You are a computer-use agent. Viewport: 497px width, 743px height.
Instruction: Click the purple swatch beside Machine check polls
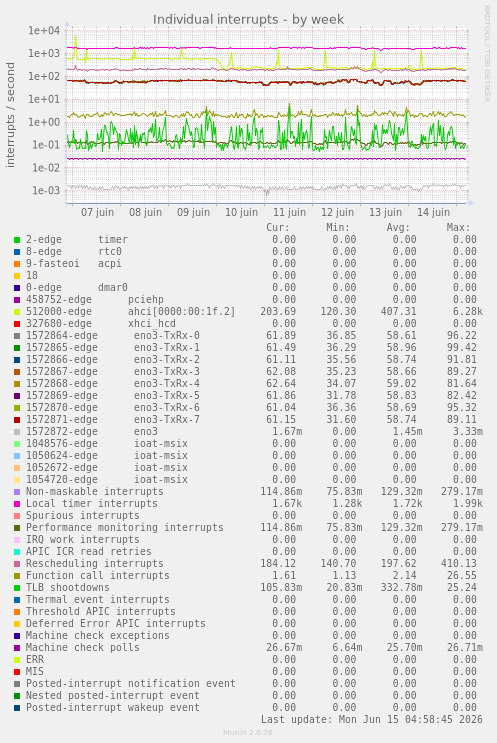[x=17, y=648]
